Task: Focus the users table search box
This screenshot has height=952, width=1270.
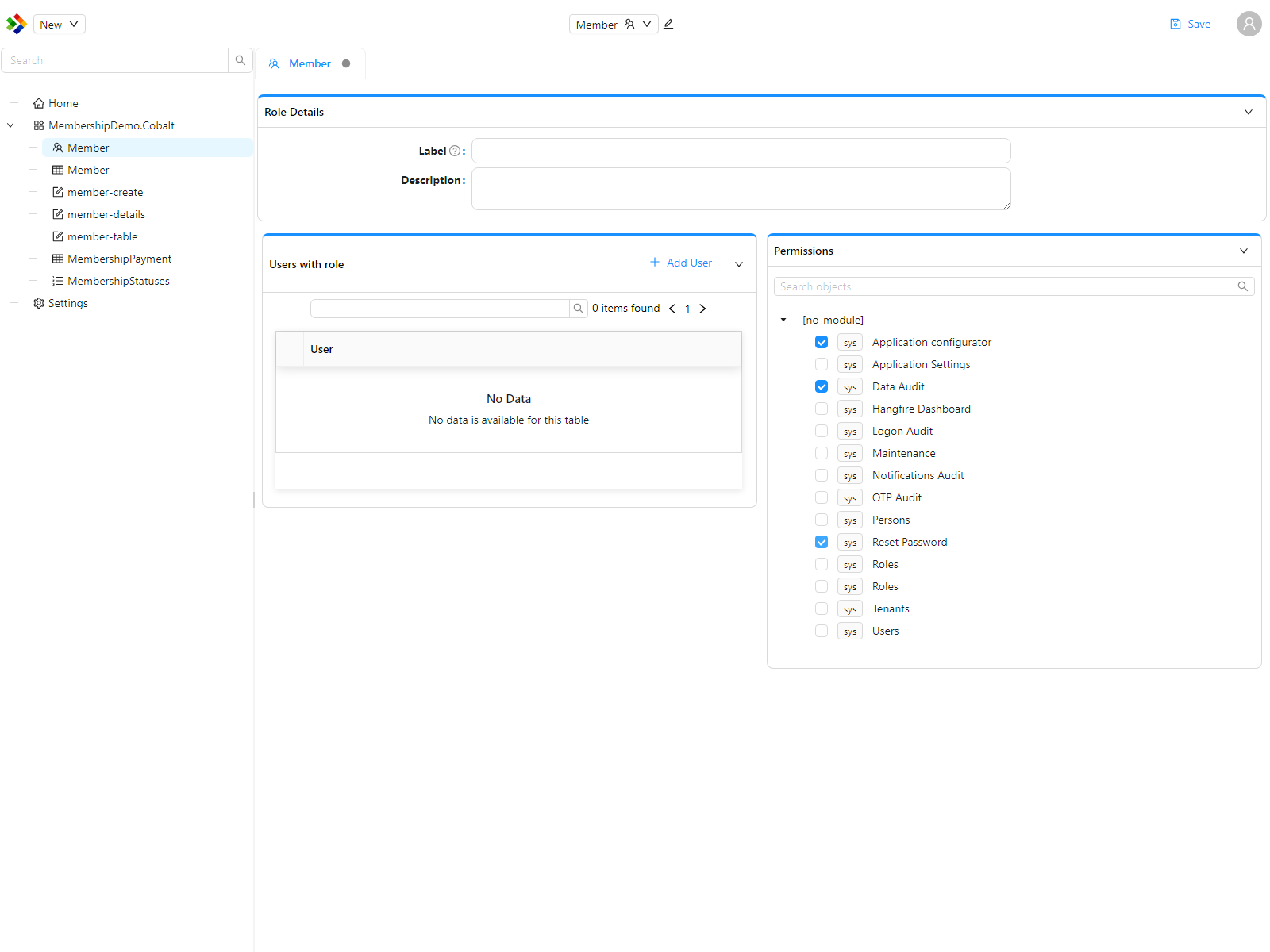Action: (441, 309)
